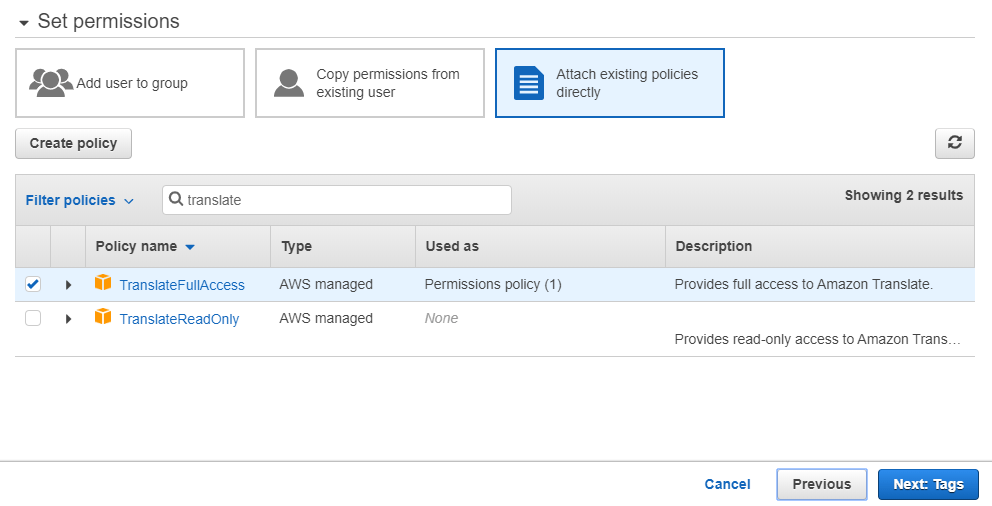This screenshot has width=992, height=506.
Task: Click the read-only access description text
Action: 817,339
